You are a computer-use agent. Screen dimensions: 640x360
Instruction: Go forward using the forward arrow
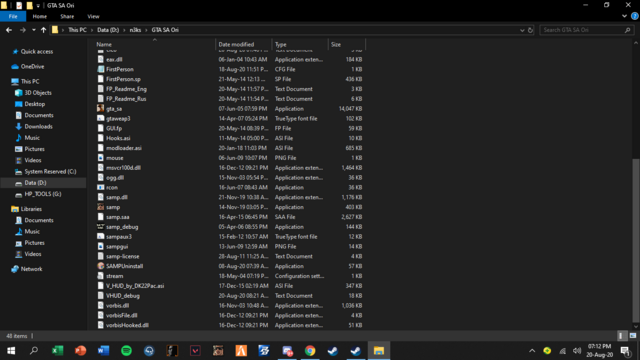click(22, 30)
